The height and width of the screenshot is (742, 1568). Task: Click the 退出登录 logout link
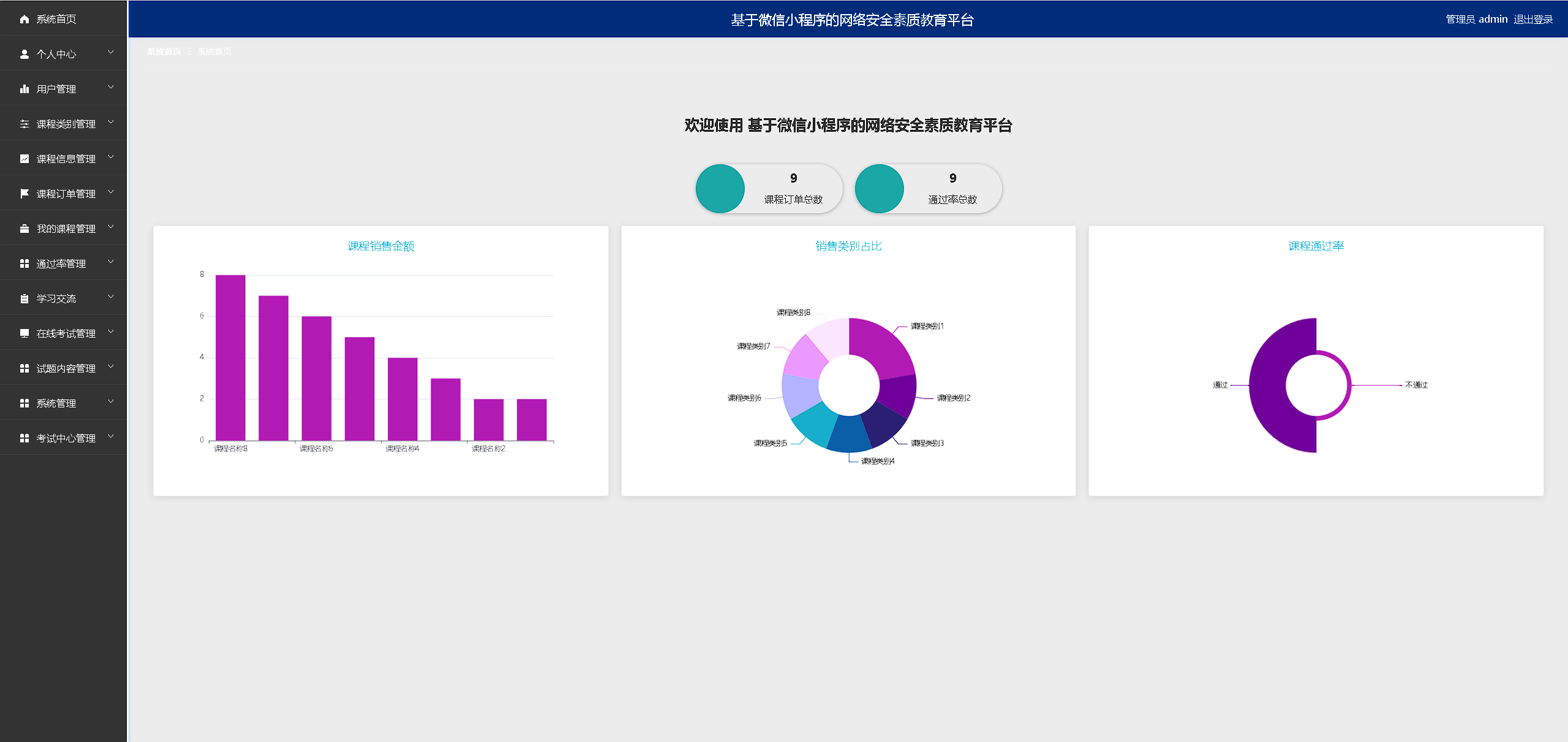click(x=1532, y=20)
